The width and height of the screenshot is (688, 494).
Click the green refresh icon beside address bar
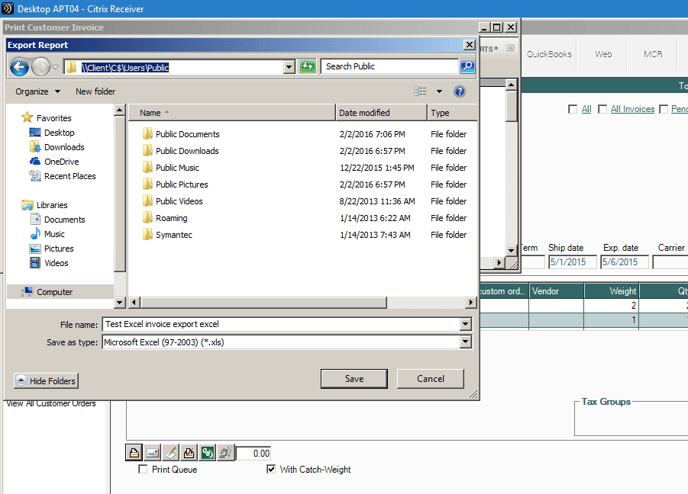(308, 67)
